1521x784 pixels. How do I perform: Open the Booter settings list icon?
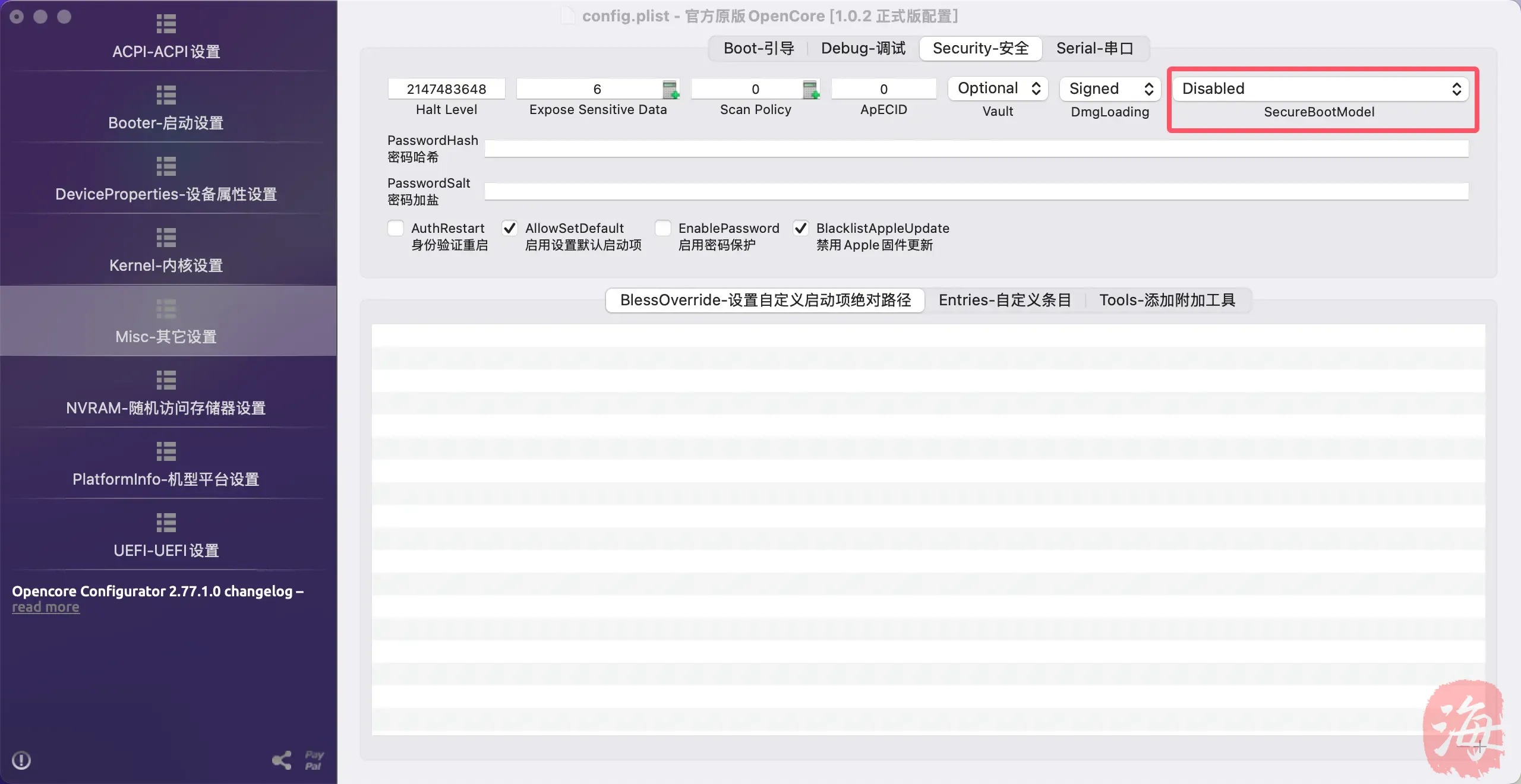click(x=166, y=95)
